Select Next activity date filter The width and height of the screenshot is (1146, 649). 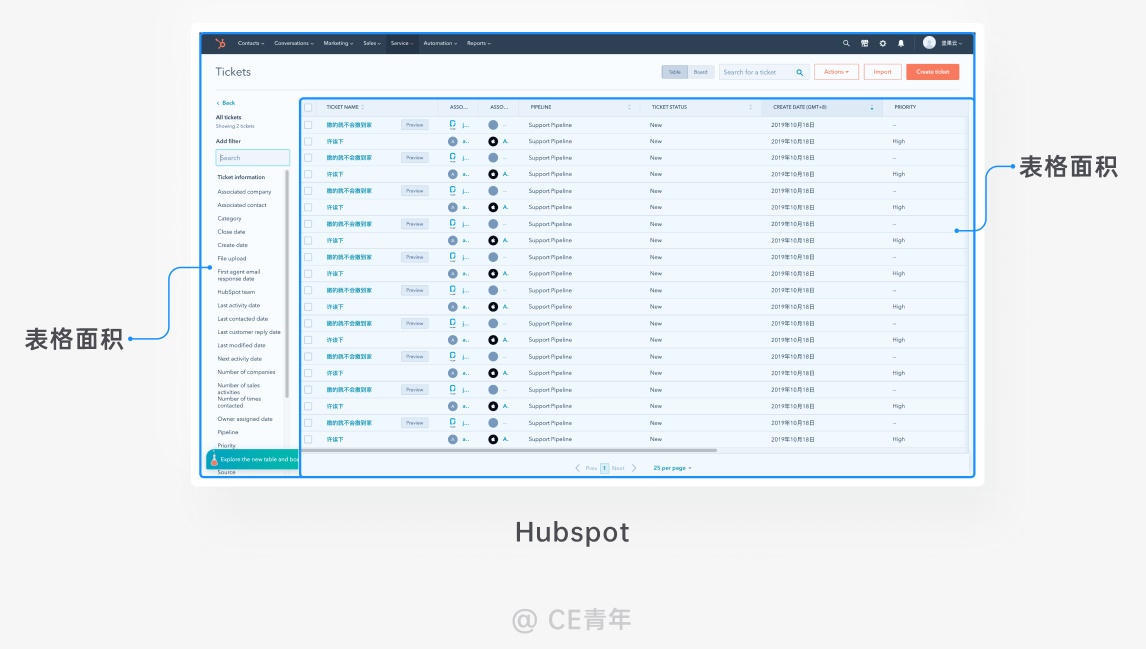pos(240,359)
